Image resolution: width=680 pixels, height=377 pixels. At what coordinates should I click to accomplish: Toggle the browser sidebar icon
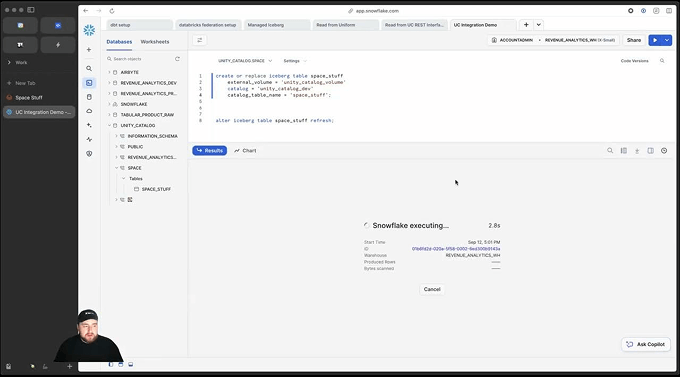click(31, 10)
